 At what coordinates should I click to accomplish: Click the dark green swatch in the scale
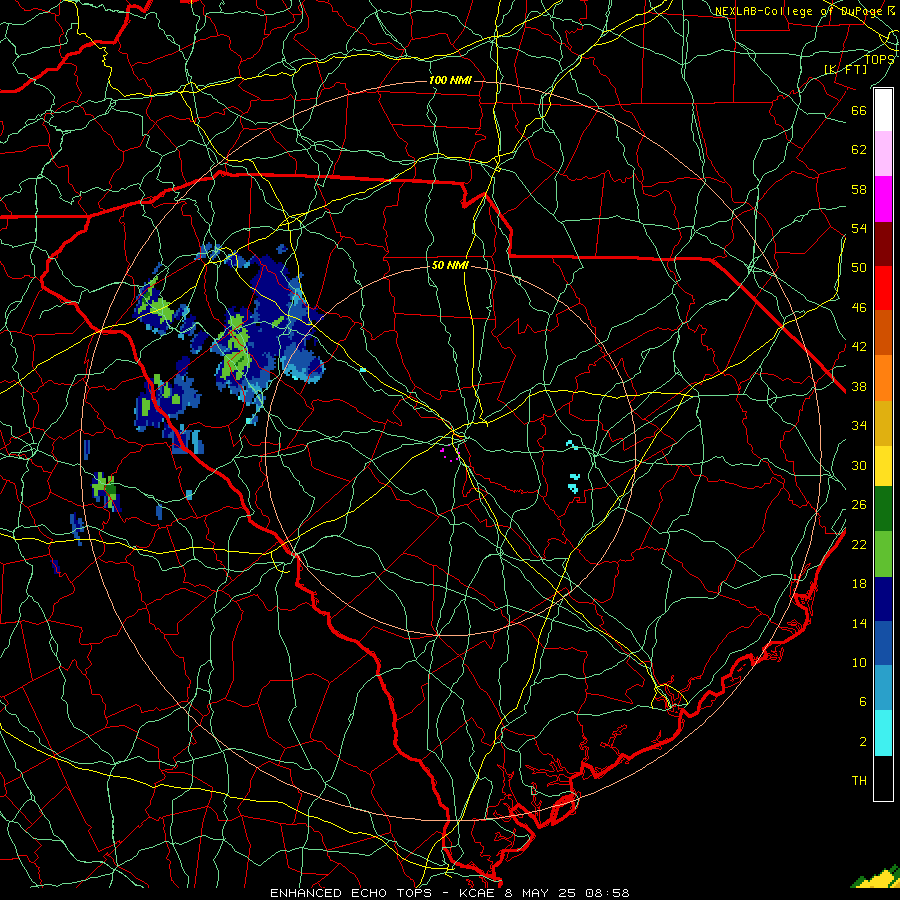point(883,509)
